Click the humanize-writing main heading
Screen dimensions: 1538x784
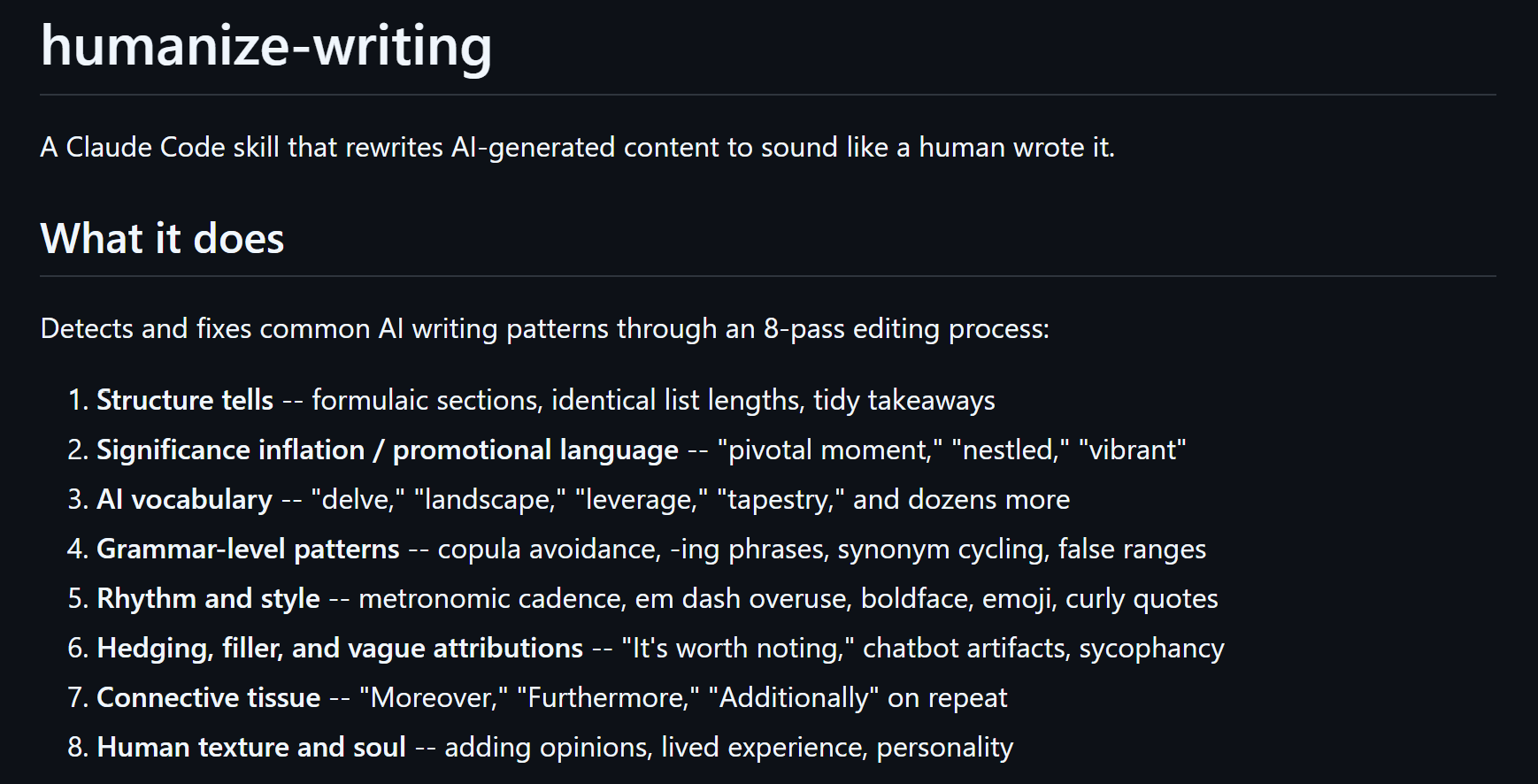265,46
